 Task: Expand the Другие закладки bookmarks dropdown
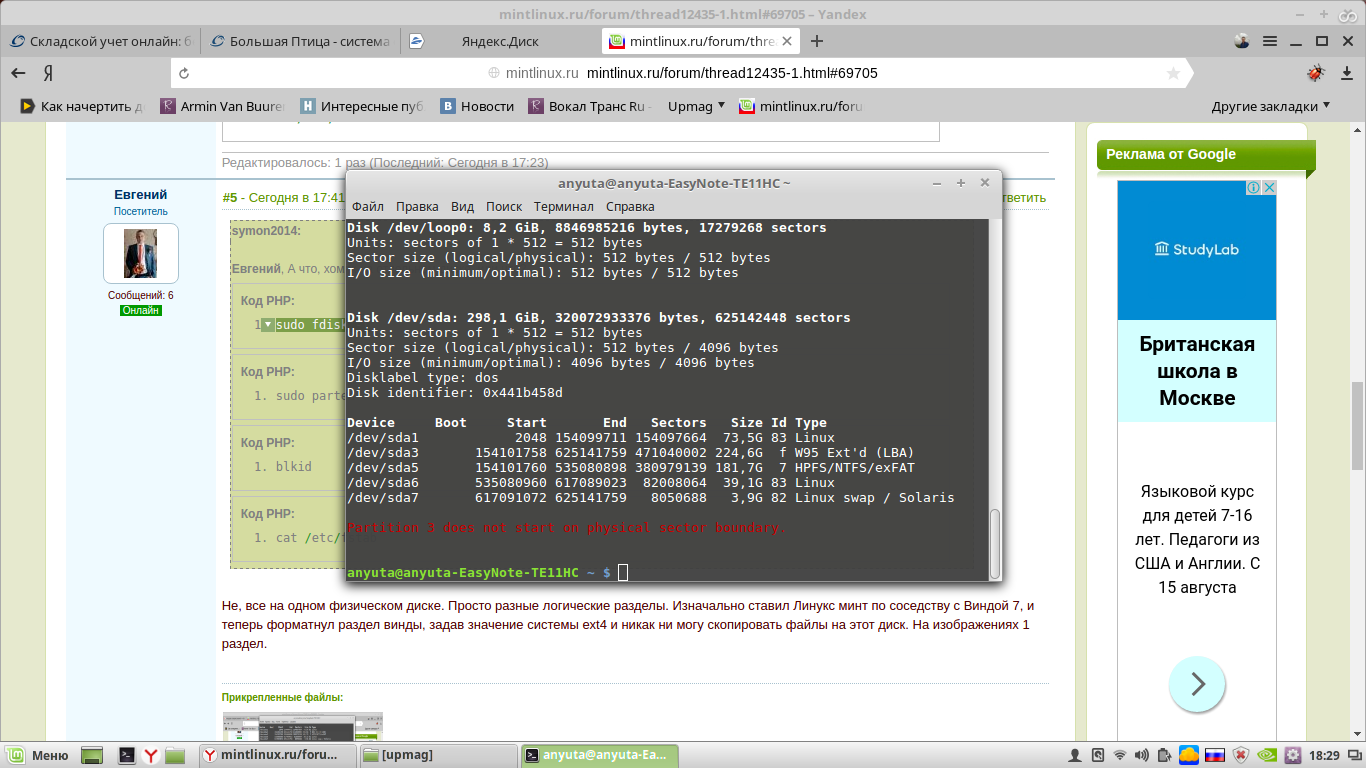[x=1271, y=106]
